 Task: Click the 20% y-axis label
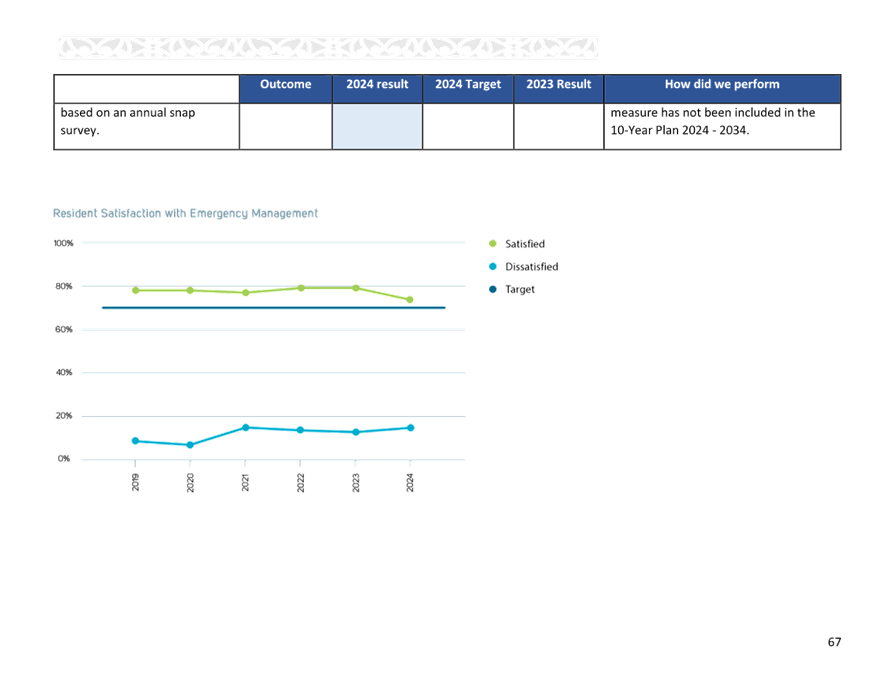tap(64, 416)
